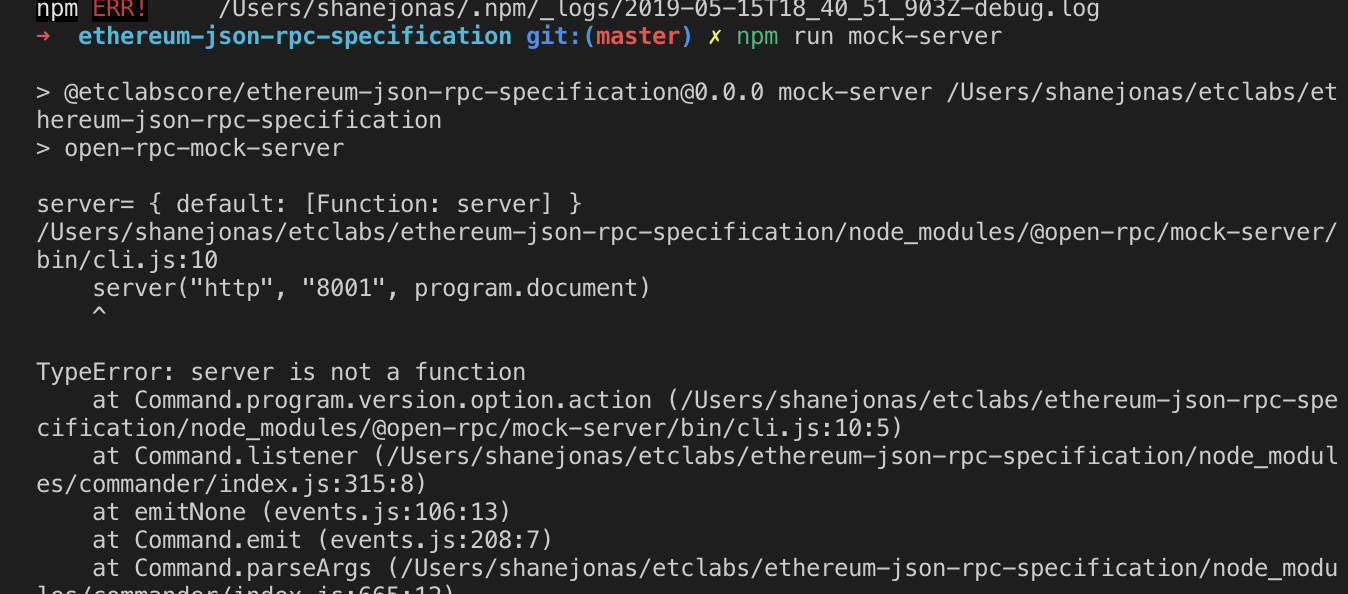The image size is (1348, 594).
Task: Select the TypeError message text
Action: tap(280, 371)
